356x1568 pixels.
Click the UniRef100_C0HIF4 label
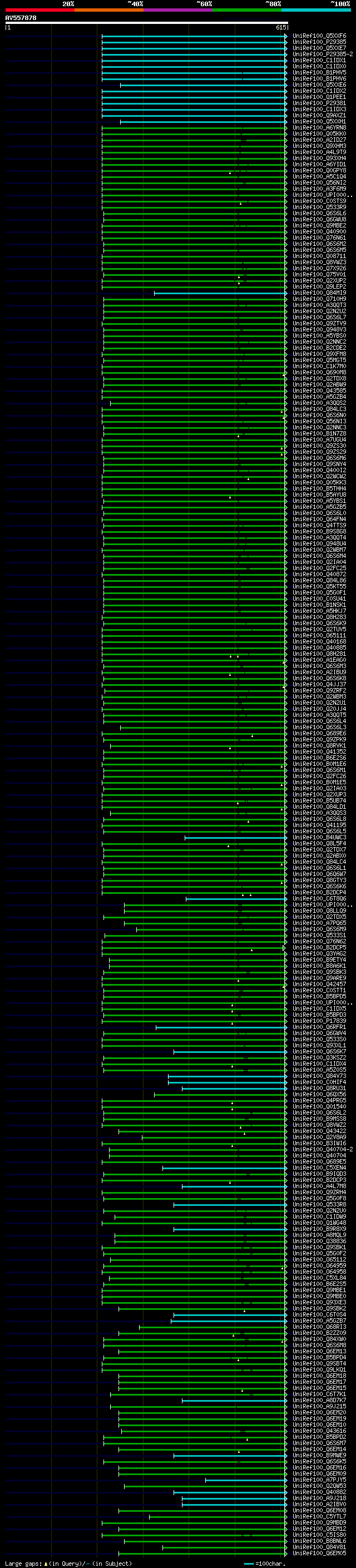319,1082
